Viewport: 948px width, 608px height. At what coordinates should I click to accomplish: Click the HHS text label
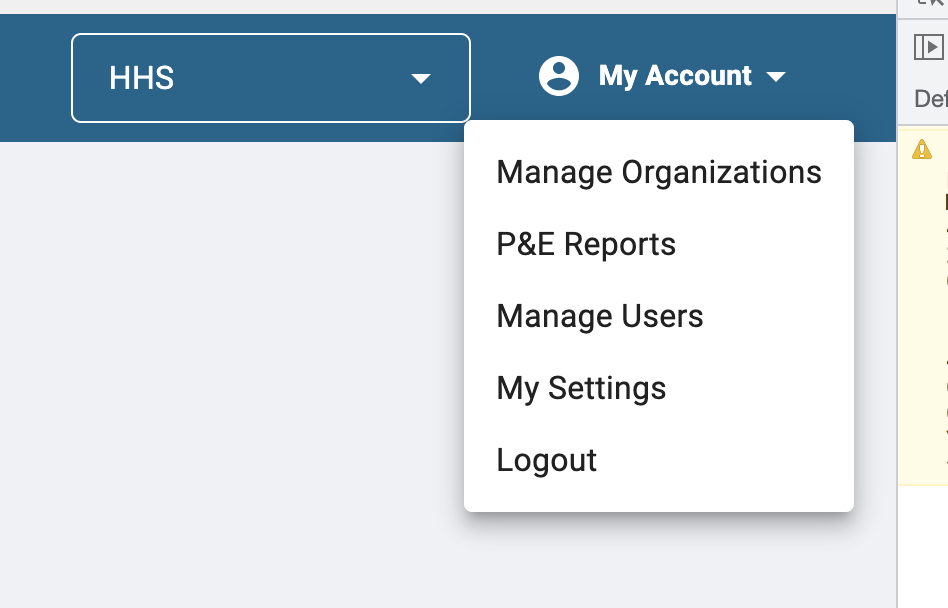point(141,78)
